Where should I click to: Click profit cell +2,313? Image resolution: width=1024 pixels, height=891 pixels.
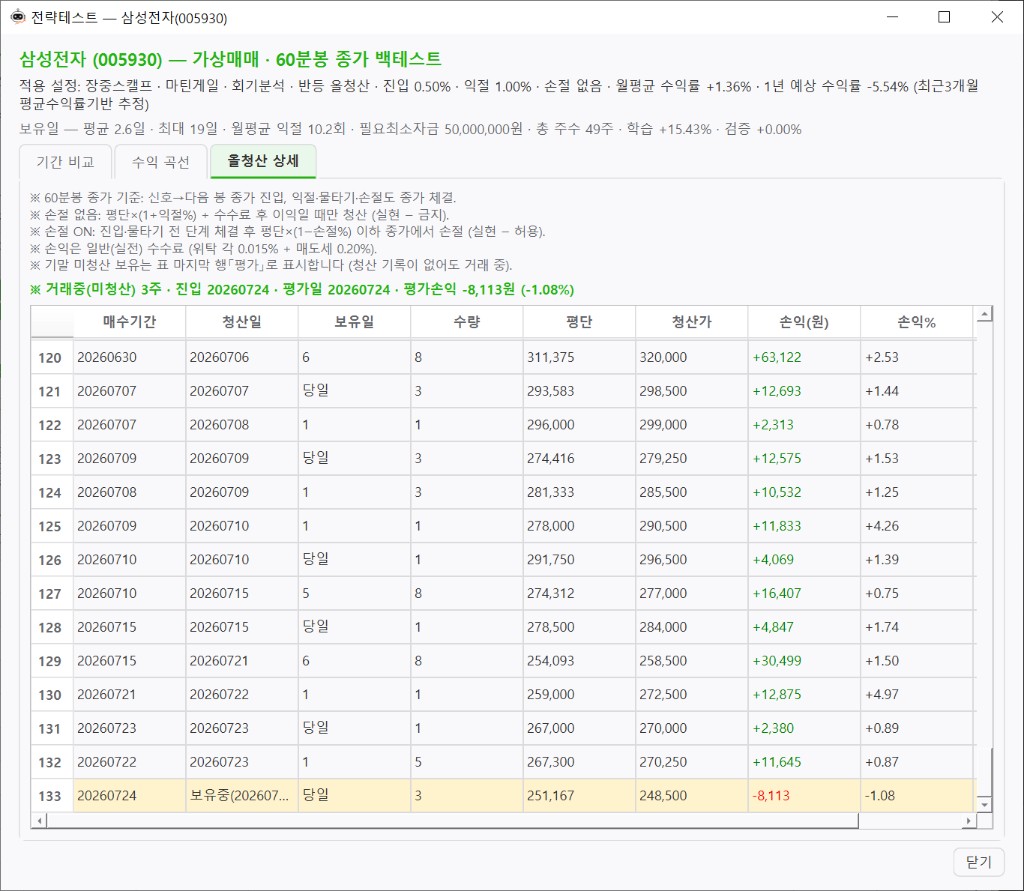[804, 425]
